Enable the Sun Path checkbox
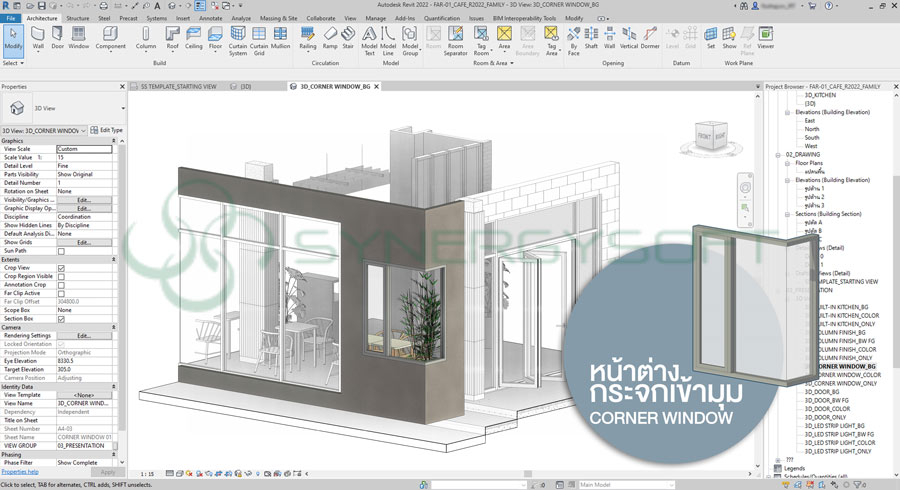 click(61, 251)
